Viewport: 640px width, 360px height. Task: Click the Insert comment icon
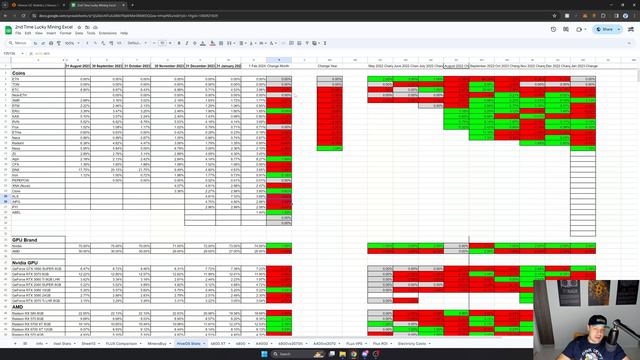(291, 43)
